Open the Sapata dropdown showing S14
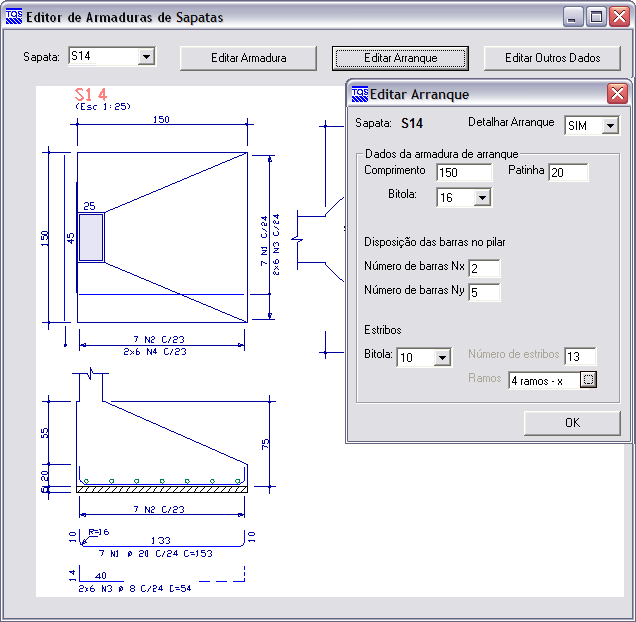636x622 pixels. pos(147,57)
